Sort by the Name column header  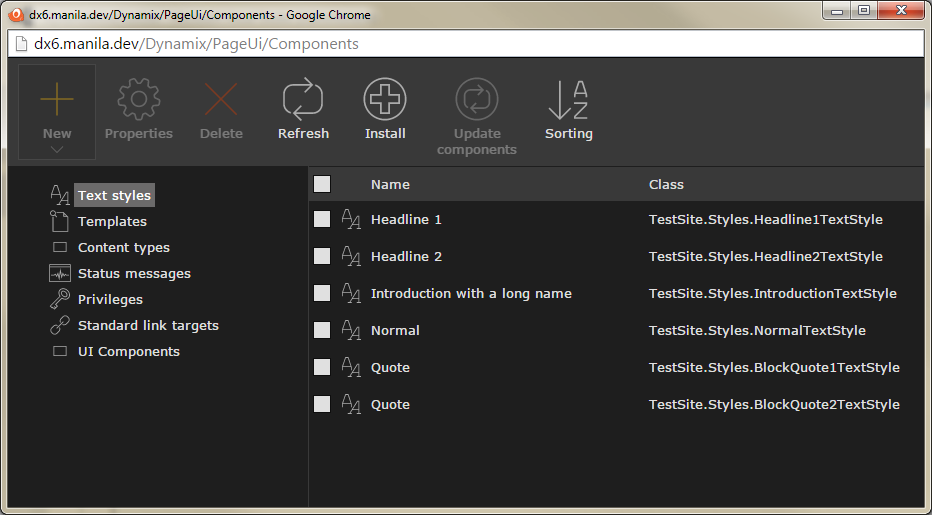[x=390, y=184]
